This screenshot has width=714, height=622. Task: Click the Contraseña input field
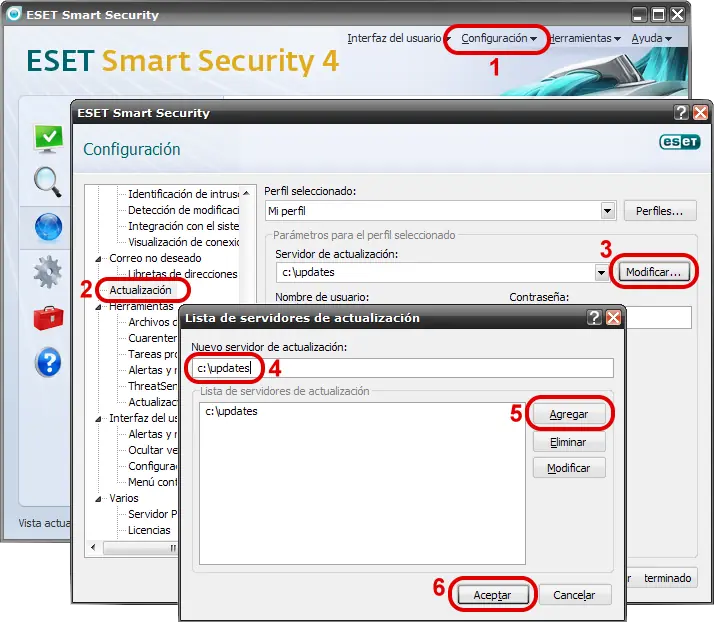pyautogui.click(x=658, y=317)
